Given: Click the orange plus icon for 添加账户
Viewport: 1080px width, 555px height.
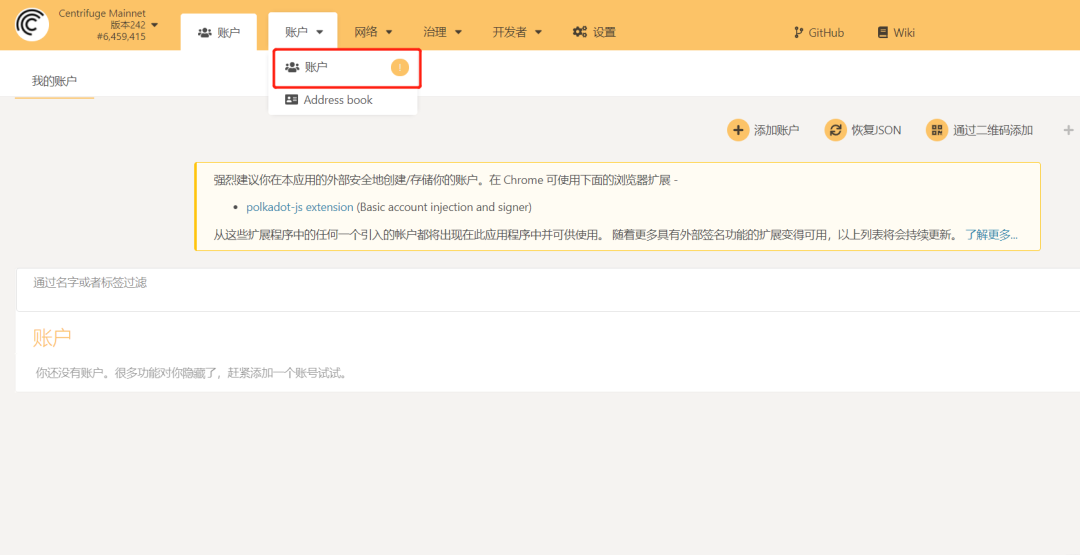Looking at the screenshot, I should pyautogui.click(x=738, y=130).
